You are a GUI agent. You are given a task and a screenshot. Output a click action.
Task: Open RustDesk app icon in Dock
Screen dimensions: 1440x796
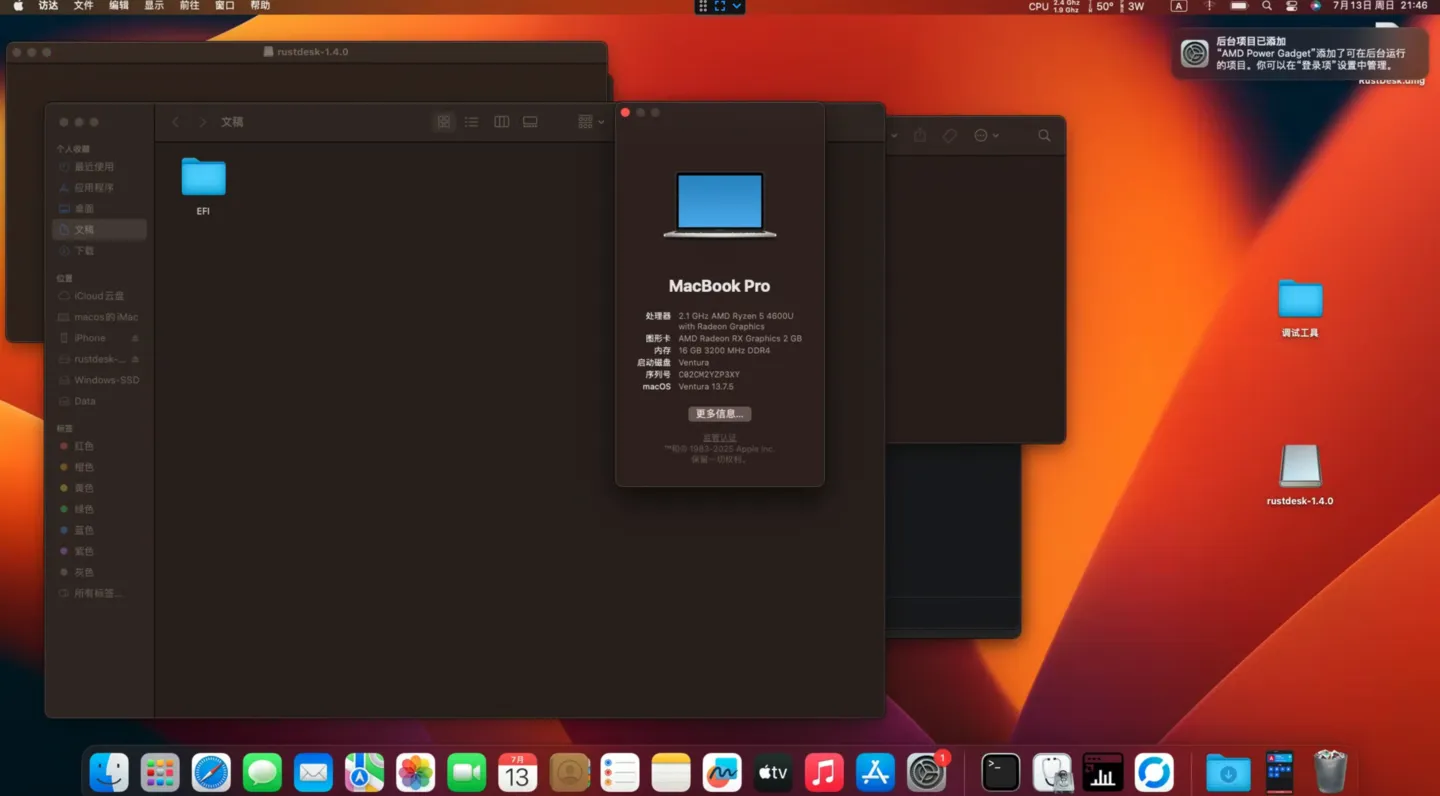coord(1154,772)
